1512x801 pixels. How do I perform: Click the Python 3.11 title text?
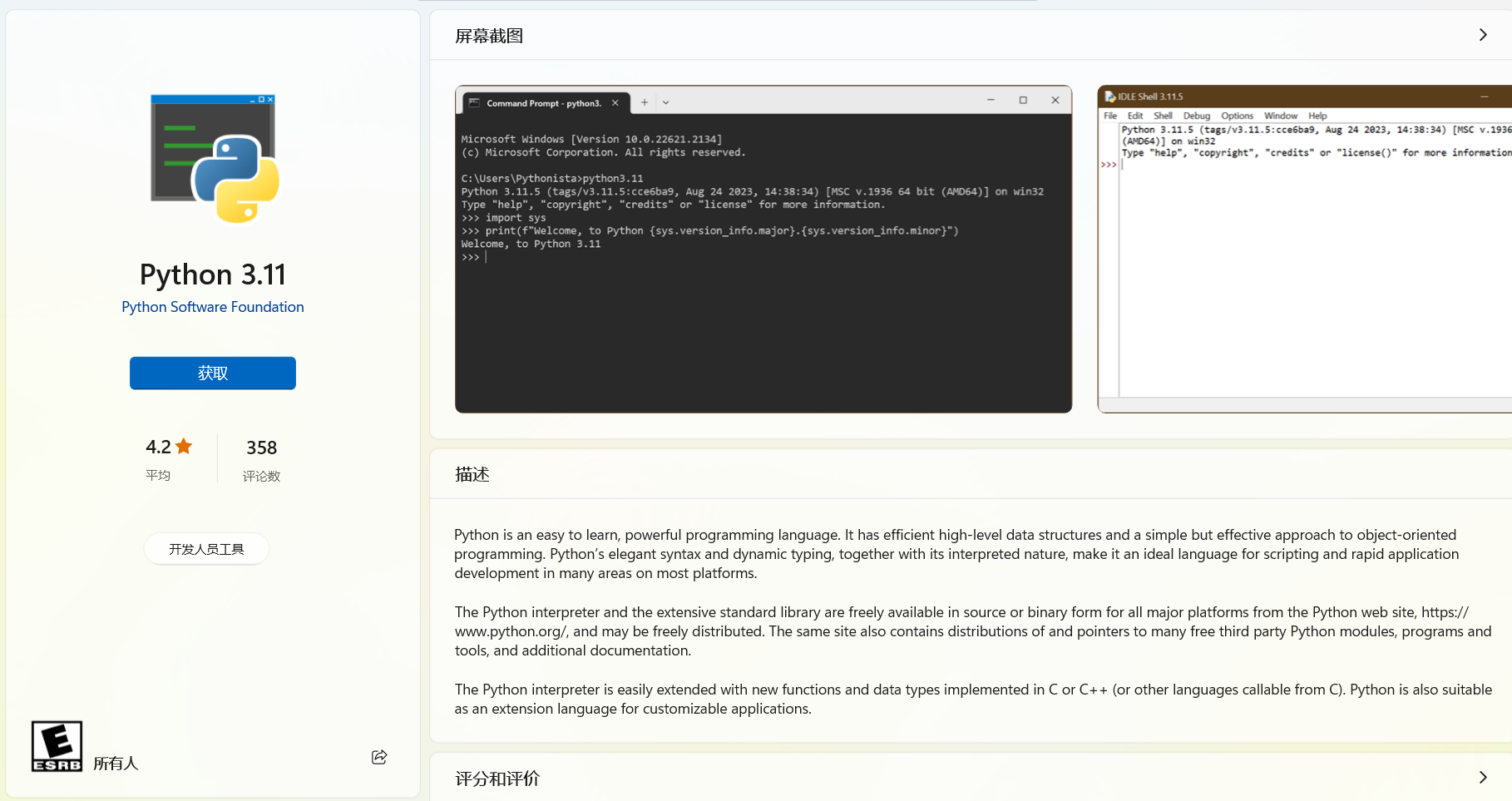pos(213,274)
